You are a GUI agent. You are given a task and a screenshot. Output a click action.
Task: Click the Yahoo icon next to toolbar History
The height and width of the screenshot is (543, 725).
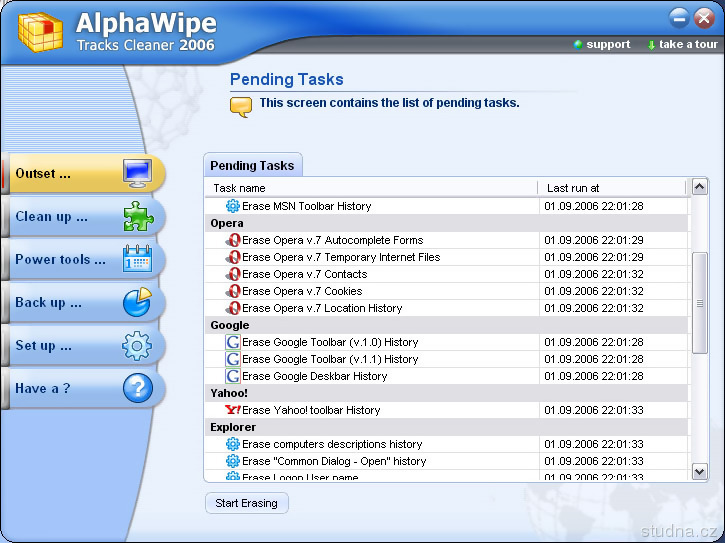[233, 410]
